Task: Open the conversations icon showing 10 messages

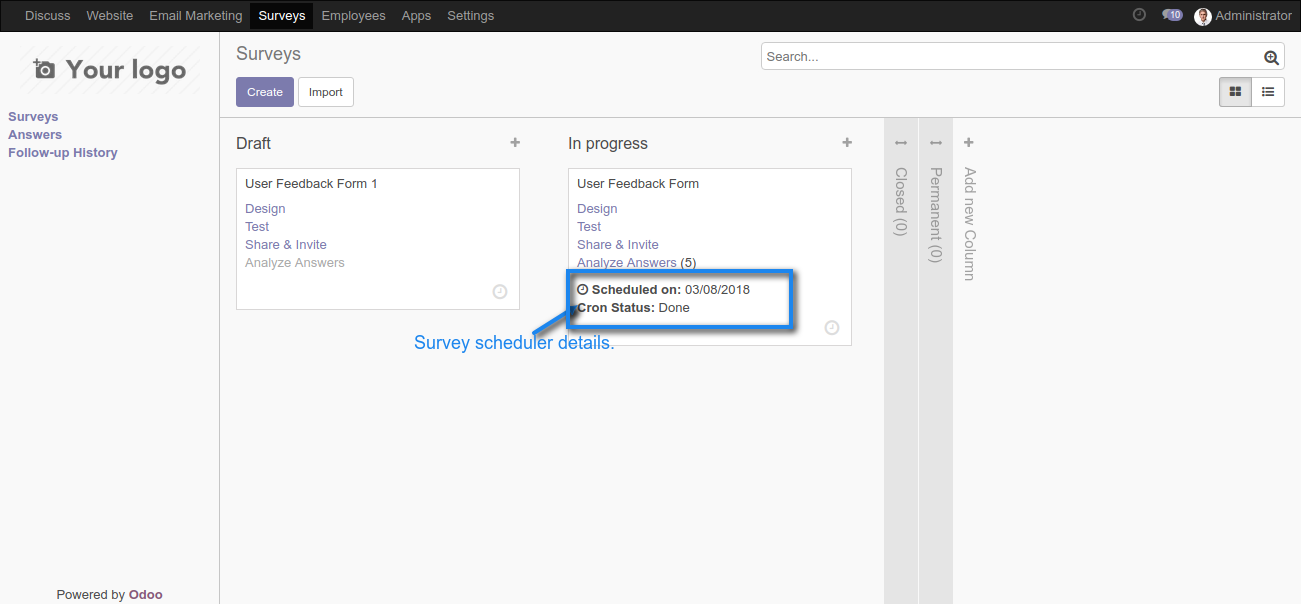Action: tap(1172, 15)
